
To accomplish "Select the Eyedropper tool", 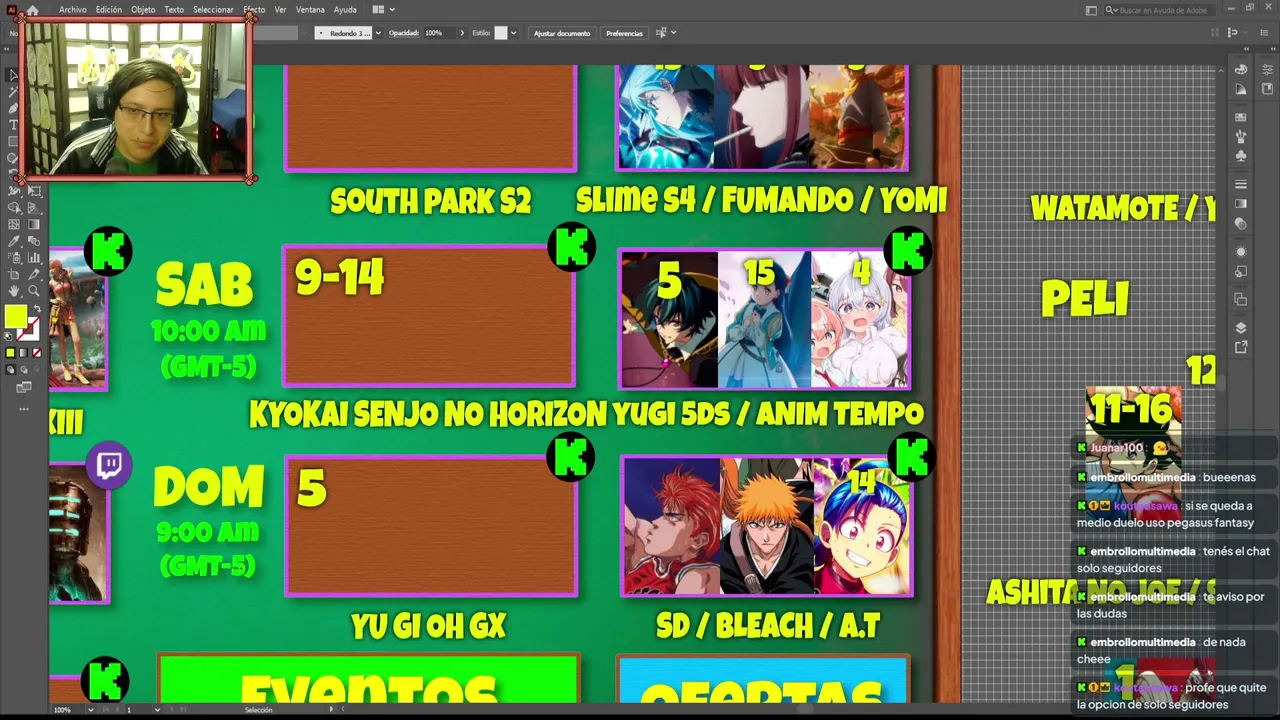I will [14, 241].
